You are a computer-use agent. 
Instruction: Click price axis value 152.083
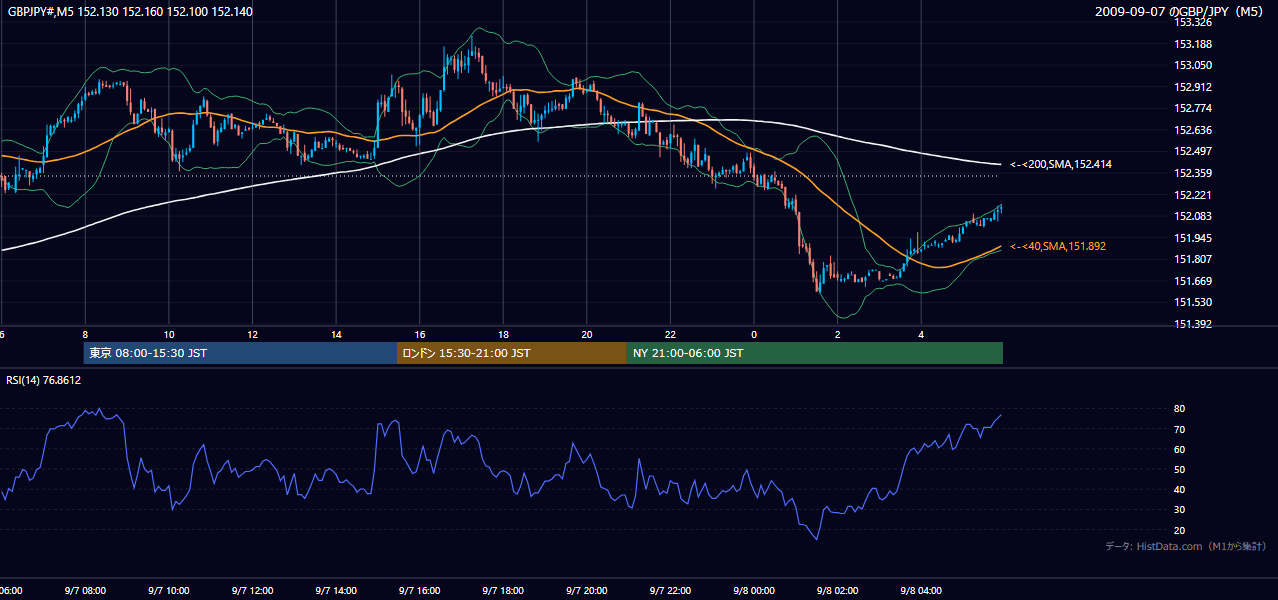(1193, 216)
